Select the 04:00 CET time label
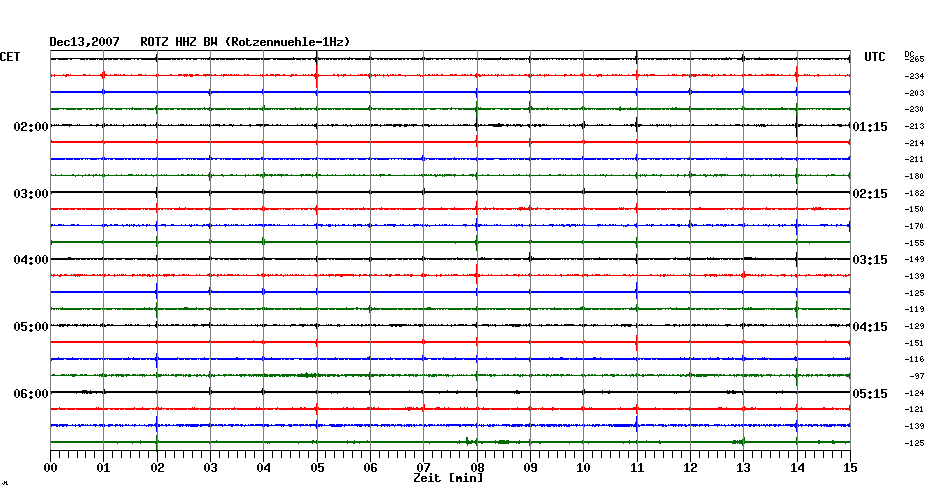The height and width of the screenshot is (494, 930). click(31, 260)
